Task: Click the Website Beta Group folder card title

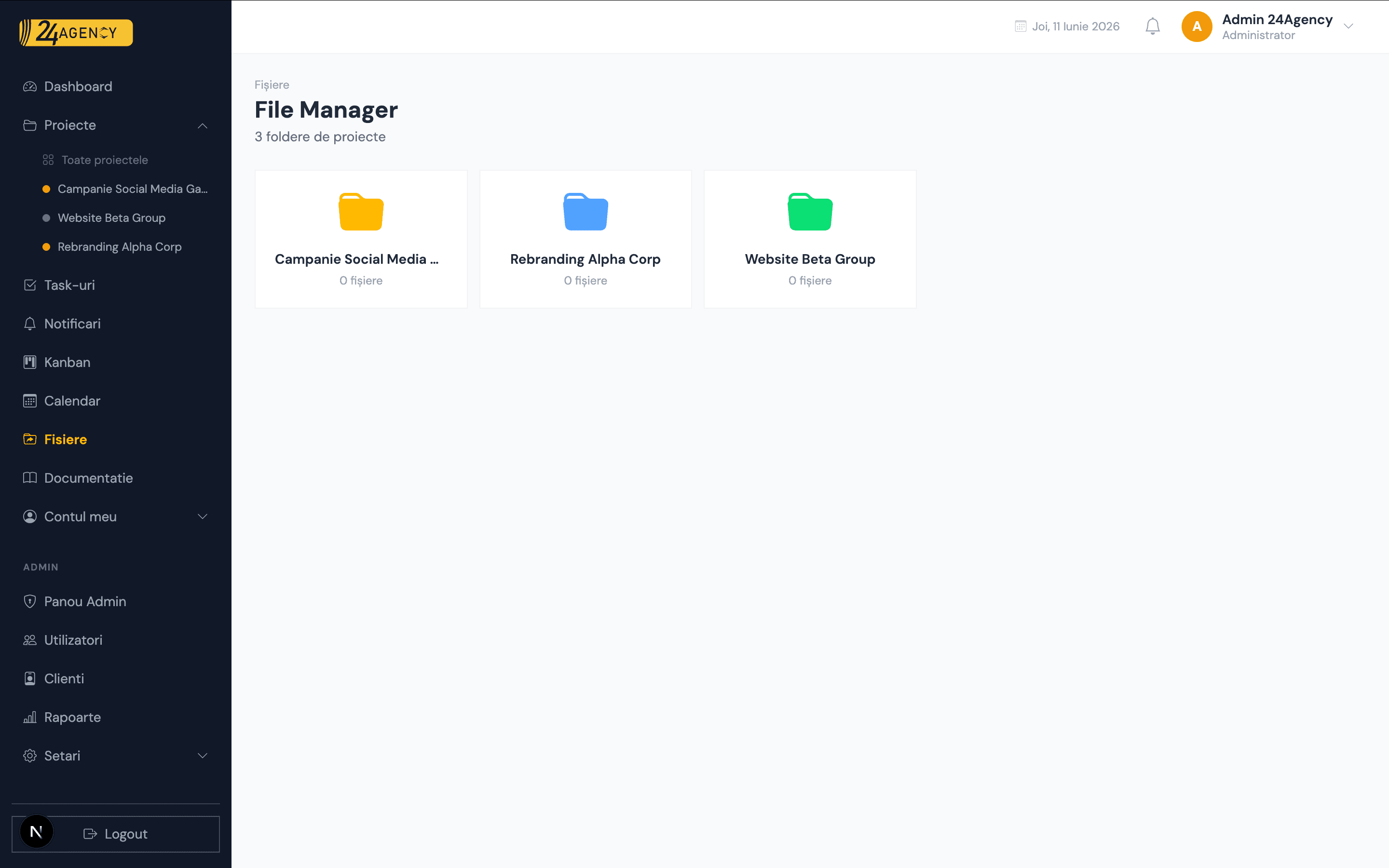Action: [810, 259]
